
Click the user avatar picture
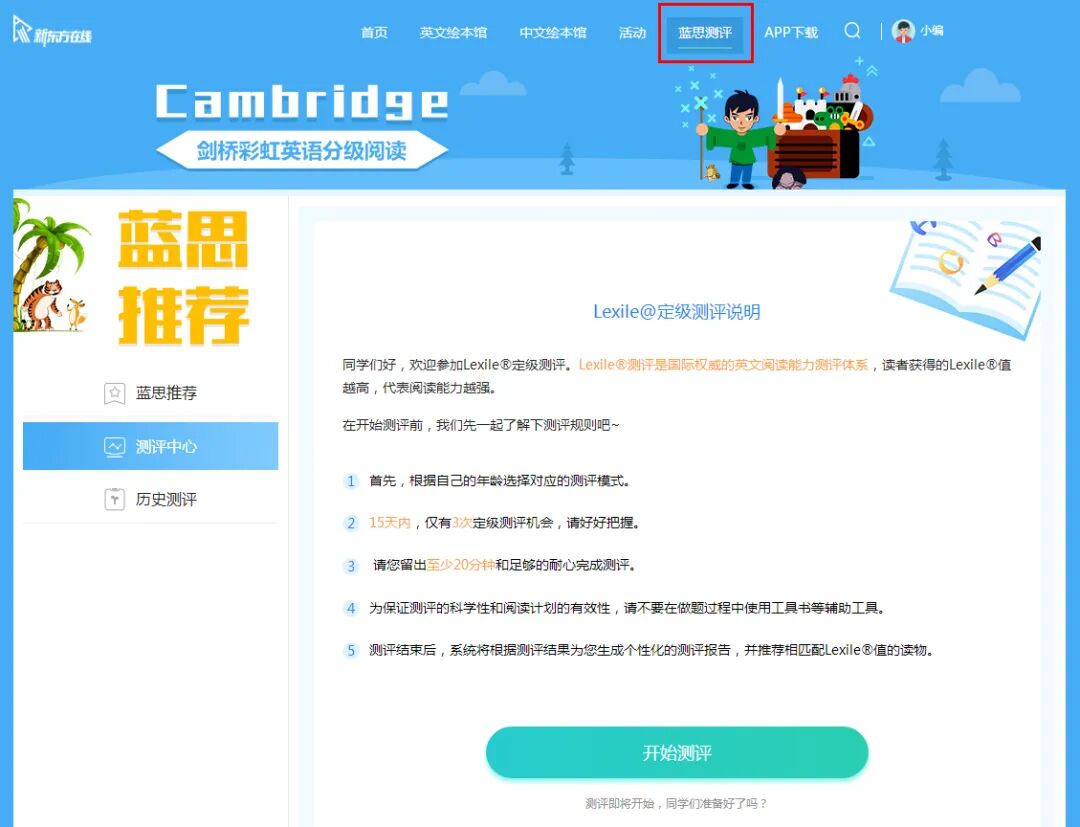[x=903, y=31]
